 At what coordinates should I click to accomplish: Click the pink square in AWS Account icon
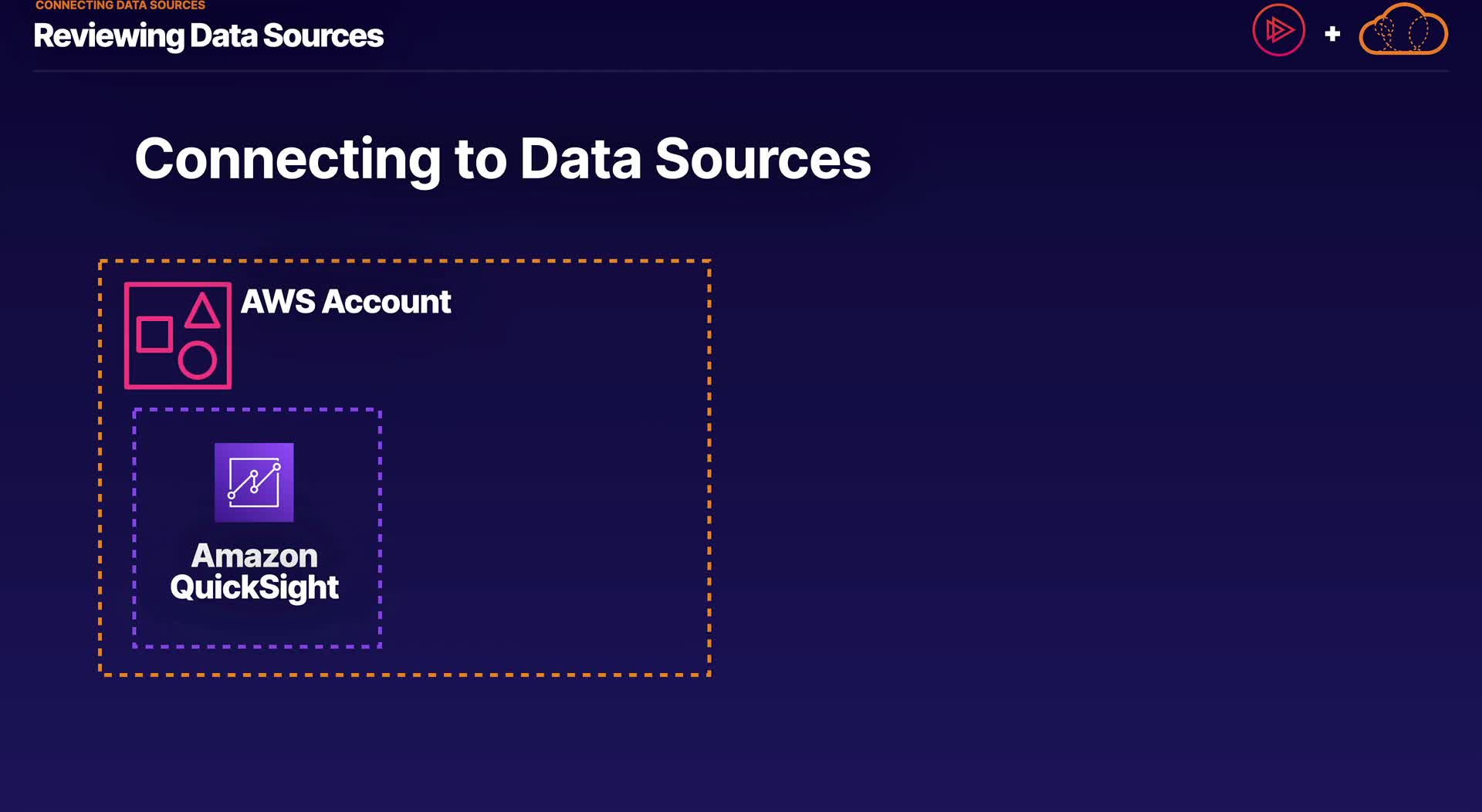(x=154, y=334)
